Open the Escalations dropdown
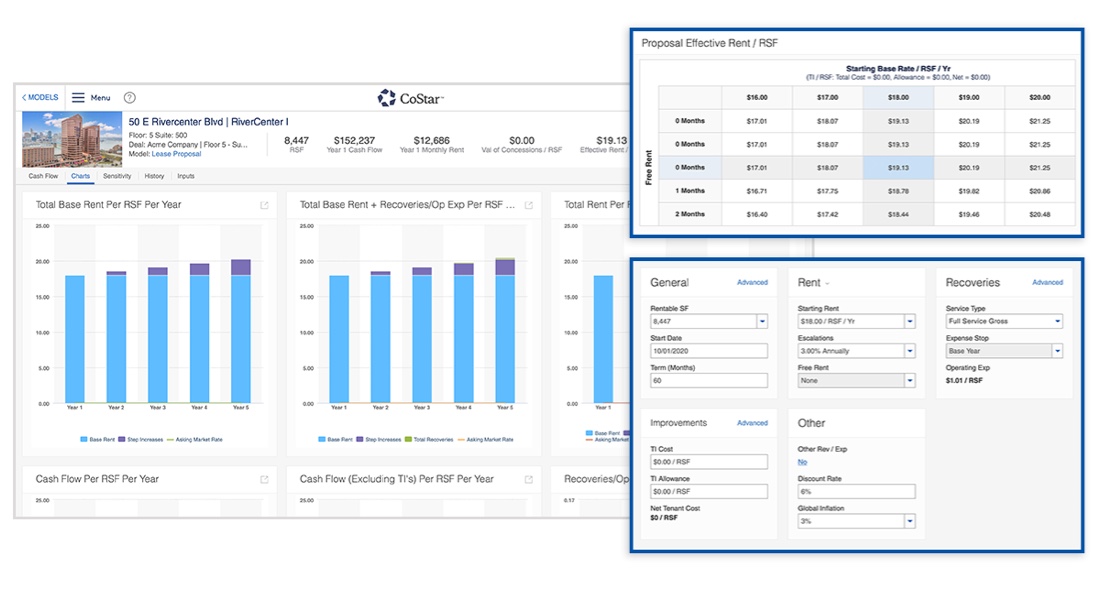1102x600 pixels. [909, 351]
